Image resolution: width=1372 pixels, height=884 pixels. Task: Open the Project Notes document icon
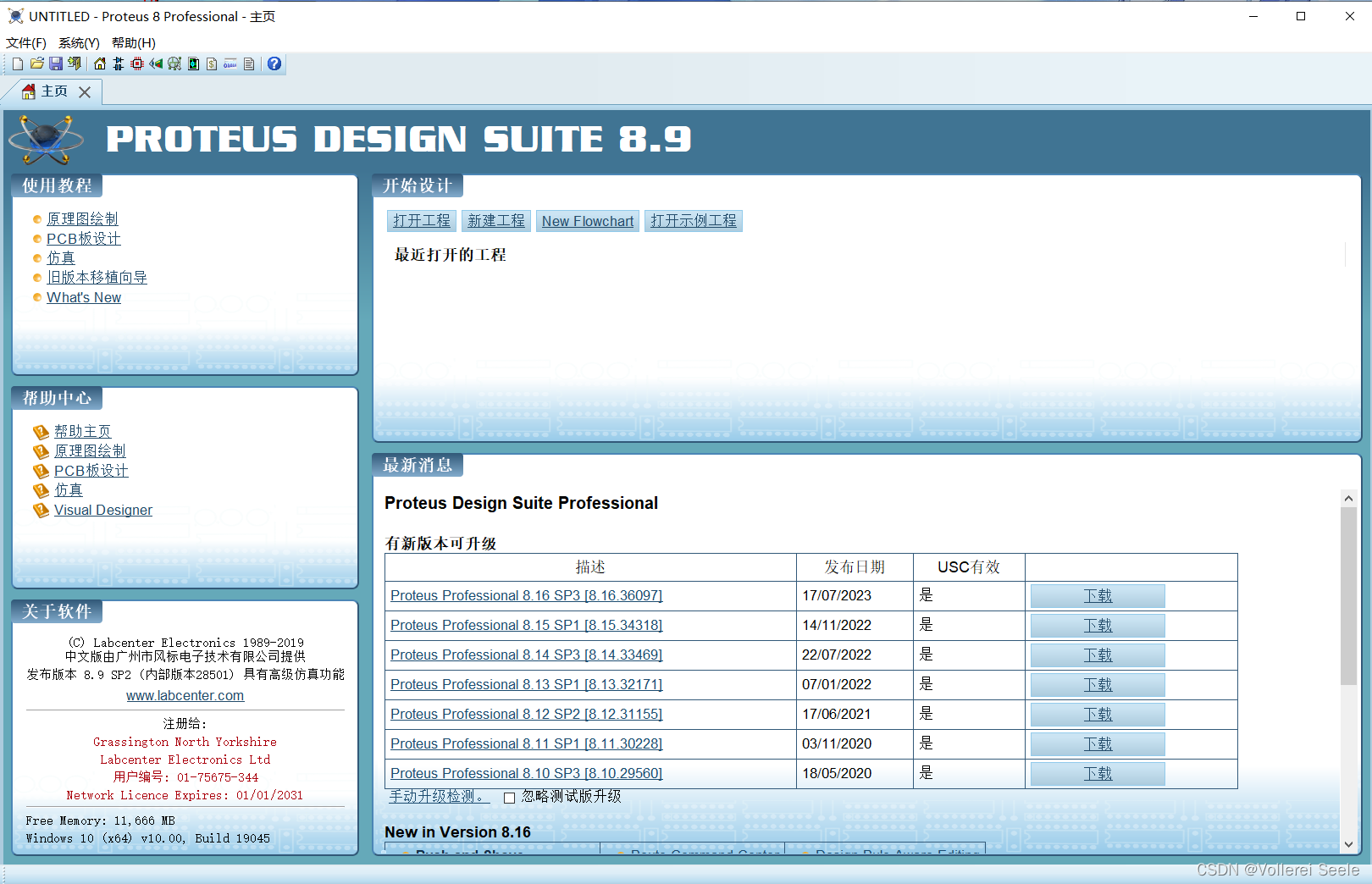click(249, 64)
